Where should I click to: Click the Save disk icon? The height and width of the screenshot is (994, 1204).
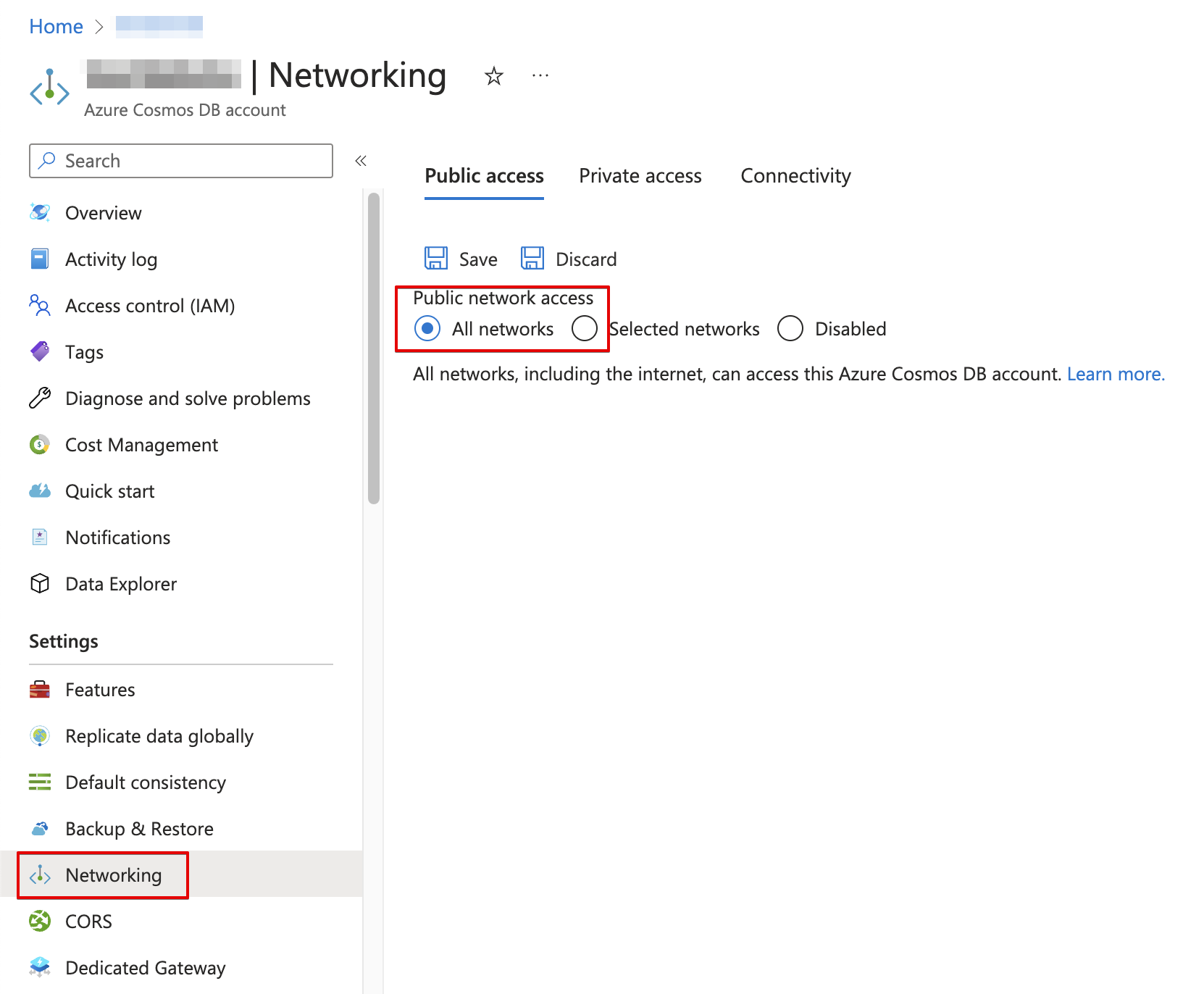436,259
